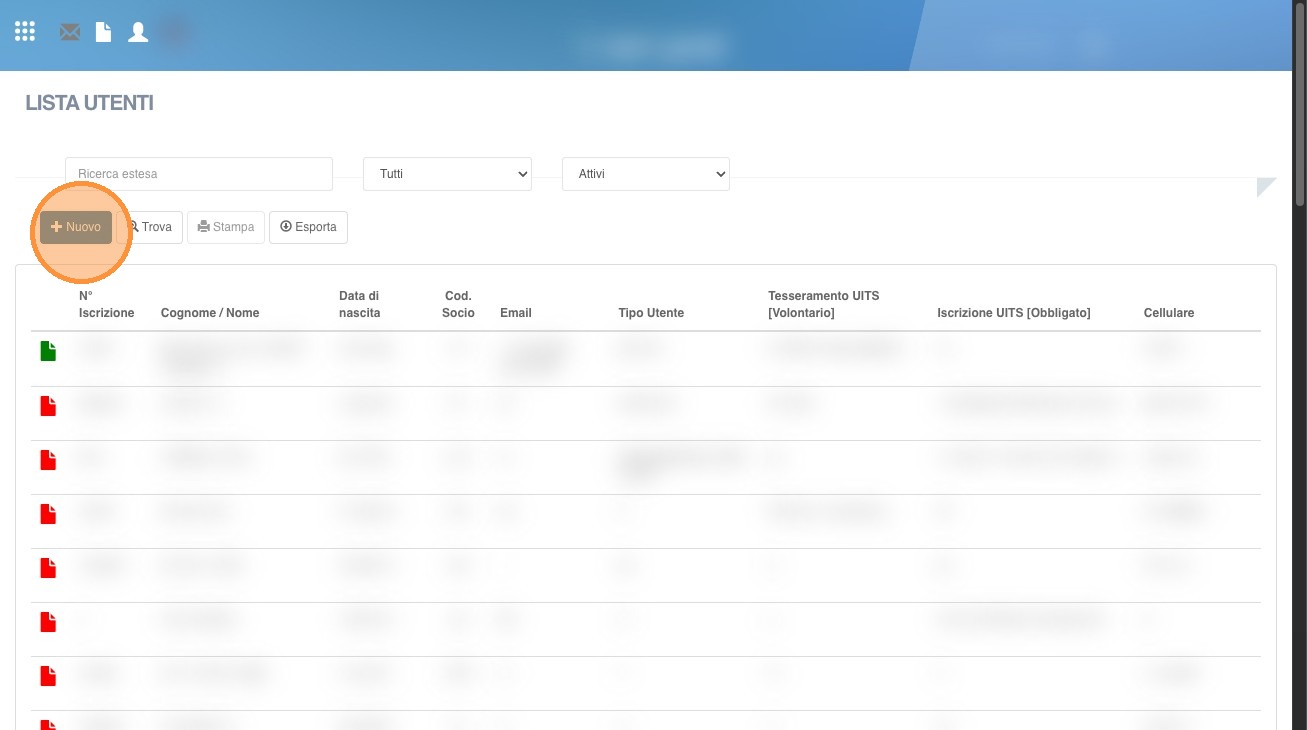This screenshot has height=730, width=1307.
Task: Click the Trova search button
Action: click(150, 227)
